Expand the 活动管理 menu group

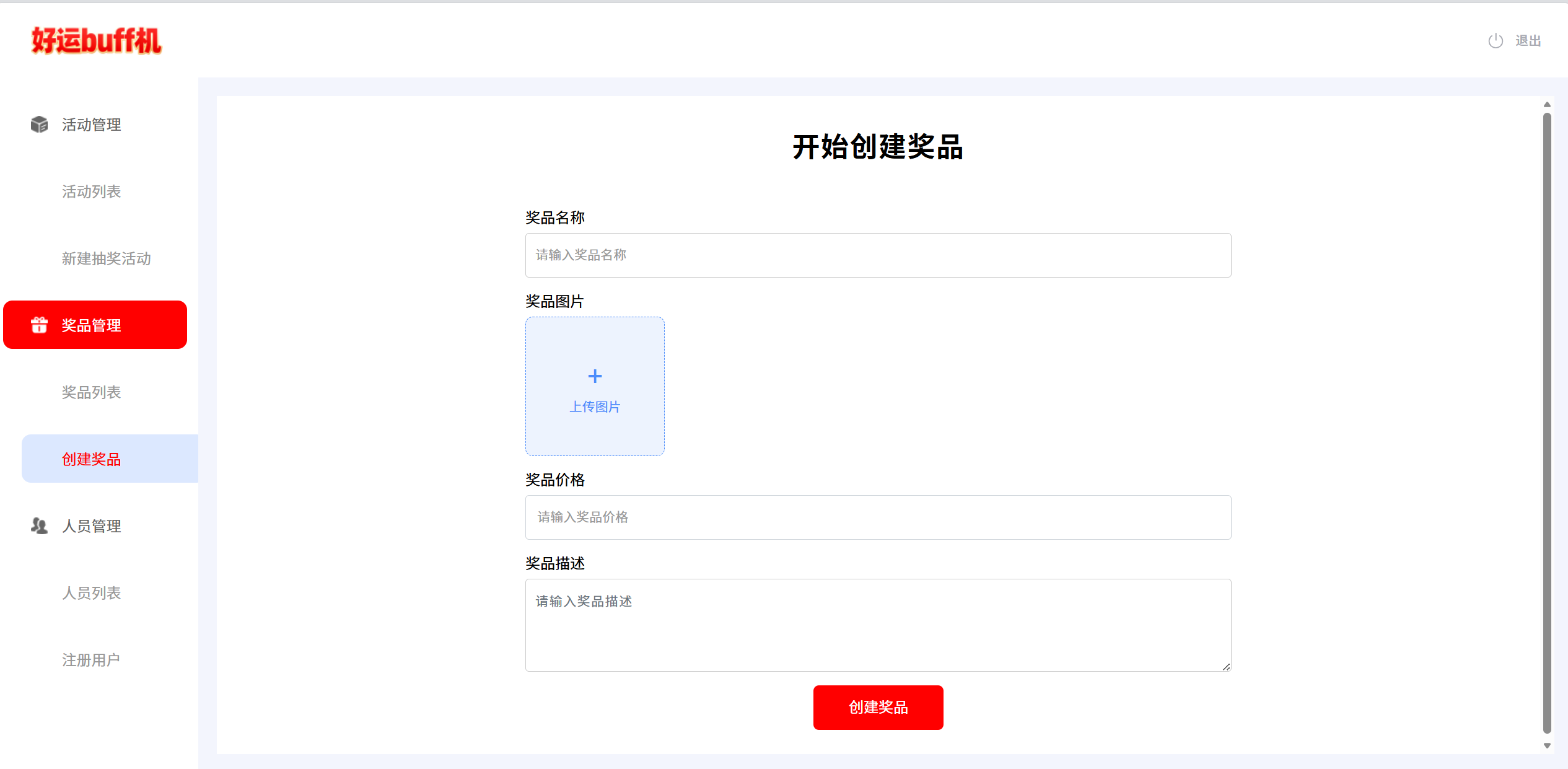91,125
